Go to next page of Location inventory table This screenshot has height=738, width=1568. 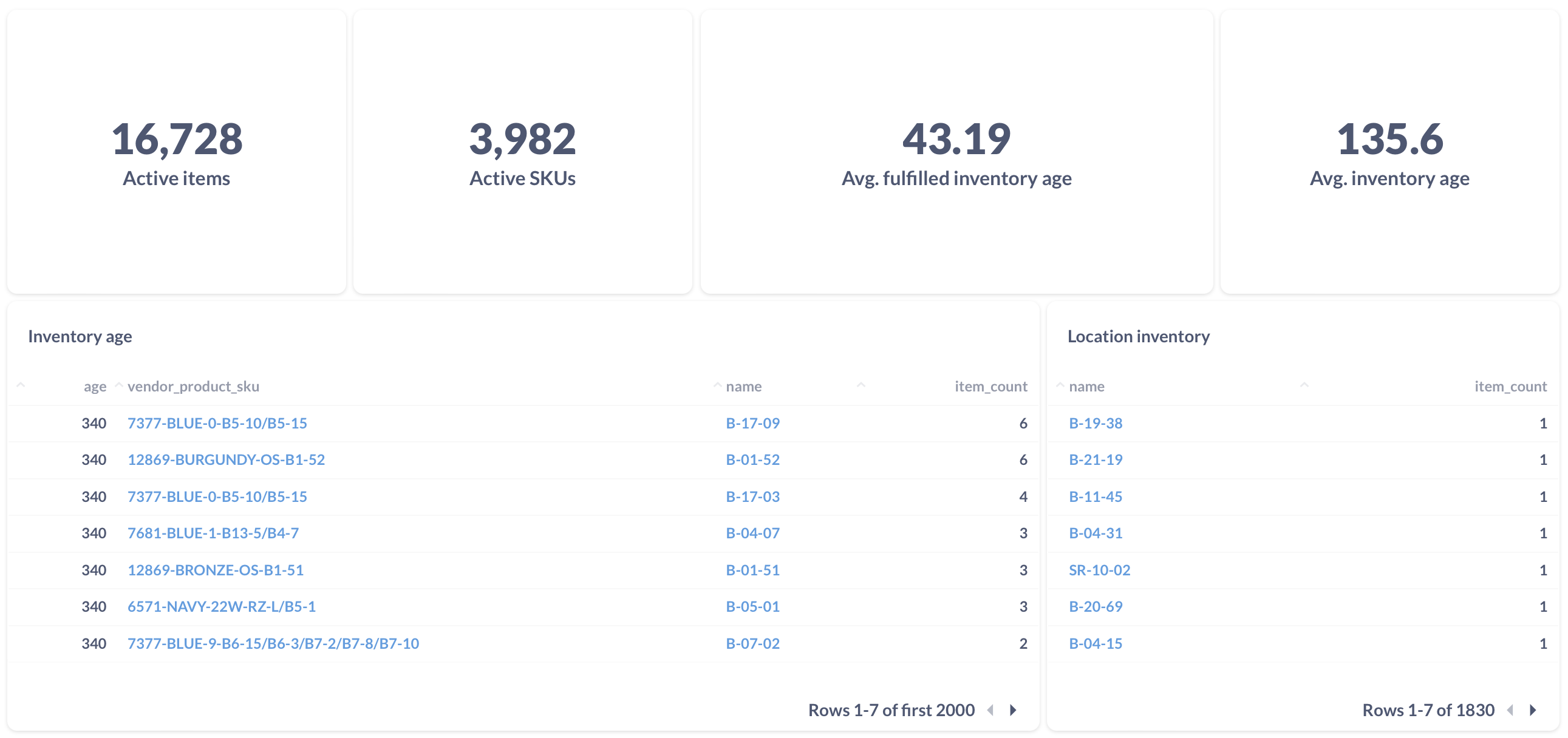[1533, 710]
